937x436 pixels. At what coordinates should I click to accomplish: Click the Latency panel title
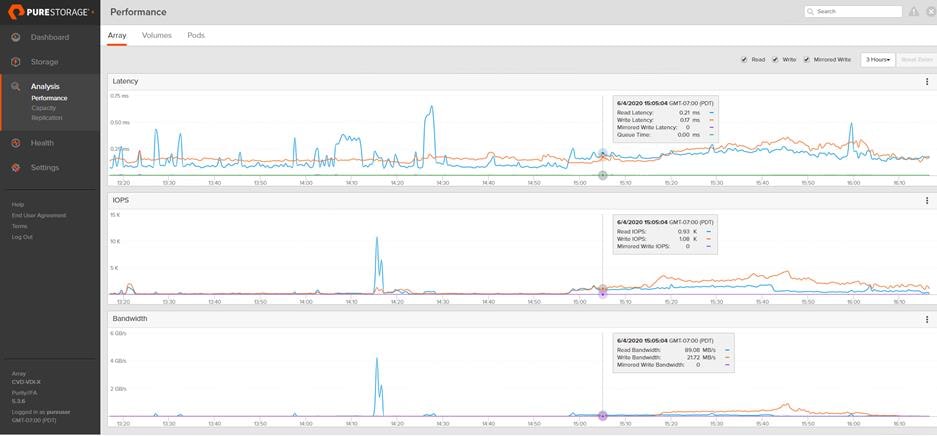pyautogui.click(x=125, y=81)
